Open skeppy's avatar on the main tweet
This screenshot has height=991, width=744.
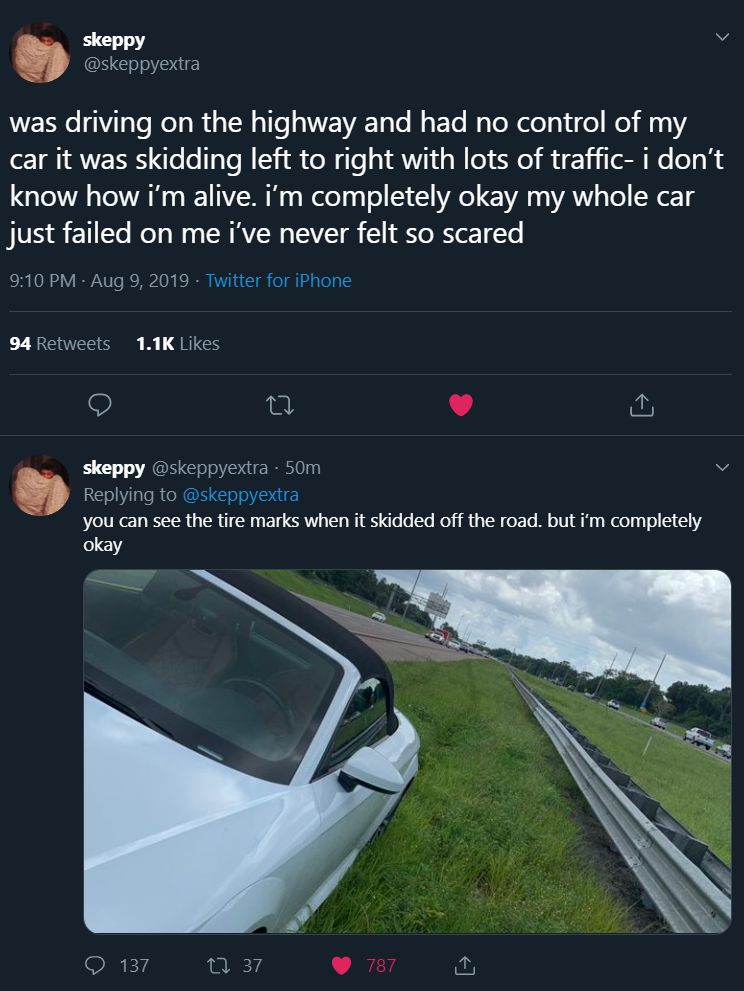40,52
